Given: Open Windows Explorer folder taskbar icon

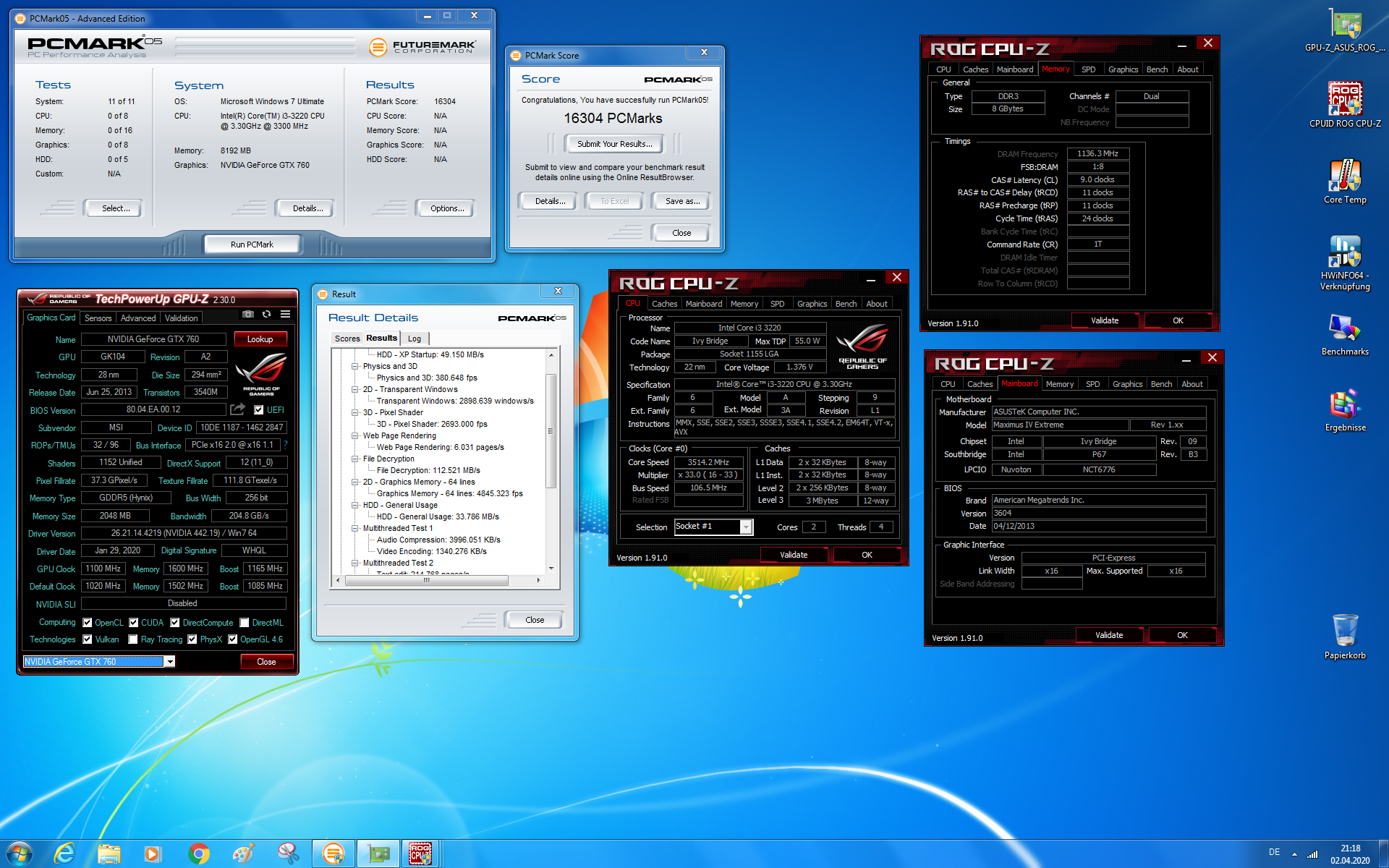Looking at the screenshot, I should tap(109, 854).
